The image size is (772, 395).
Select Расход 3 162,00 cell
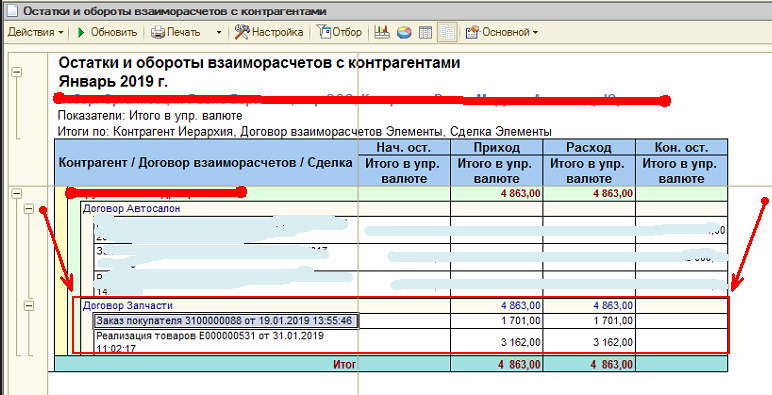(589, 341)
